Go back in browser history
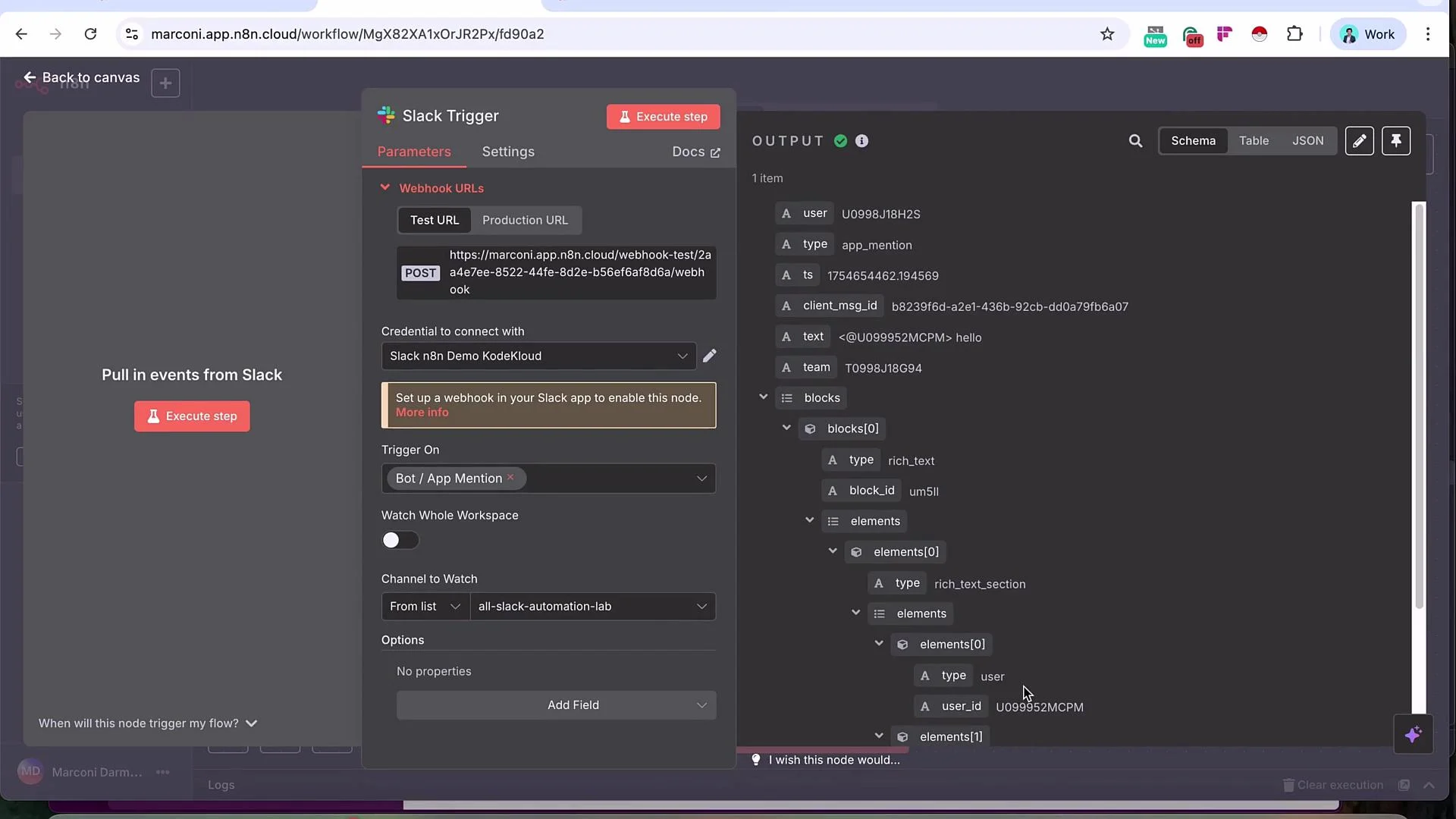This screenshot has height=819, width=1456. (21, 34)
